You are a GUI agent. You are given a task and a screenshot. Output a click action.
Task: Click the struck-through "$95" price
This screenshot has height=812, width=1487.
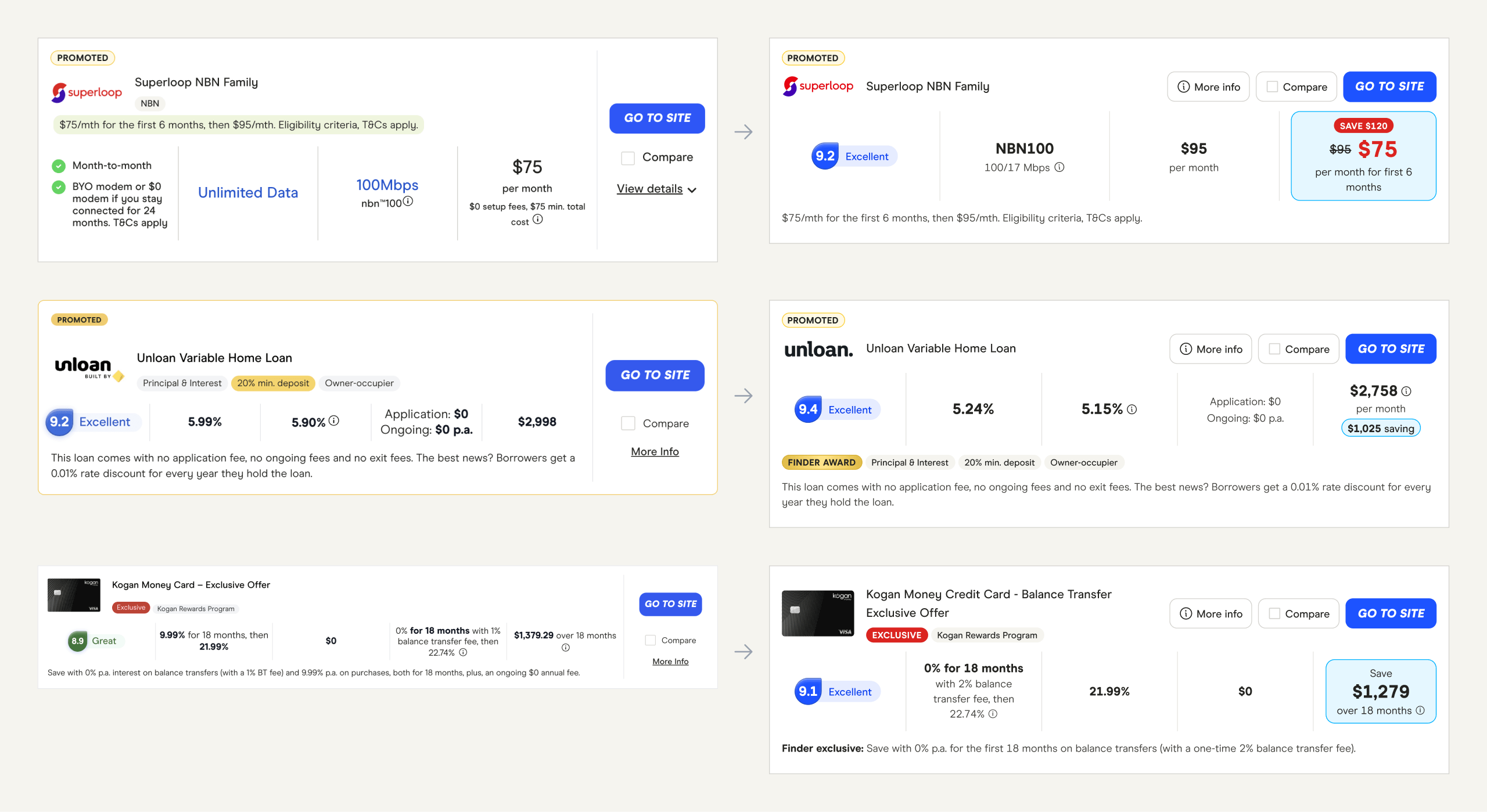(x=1340, y=149)
